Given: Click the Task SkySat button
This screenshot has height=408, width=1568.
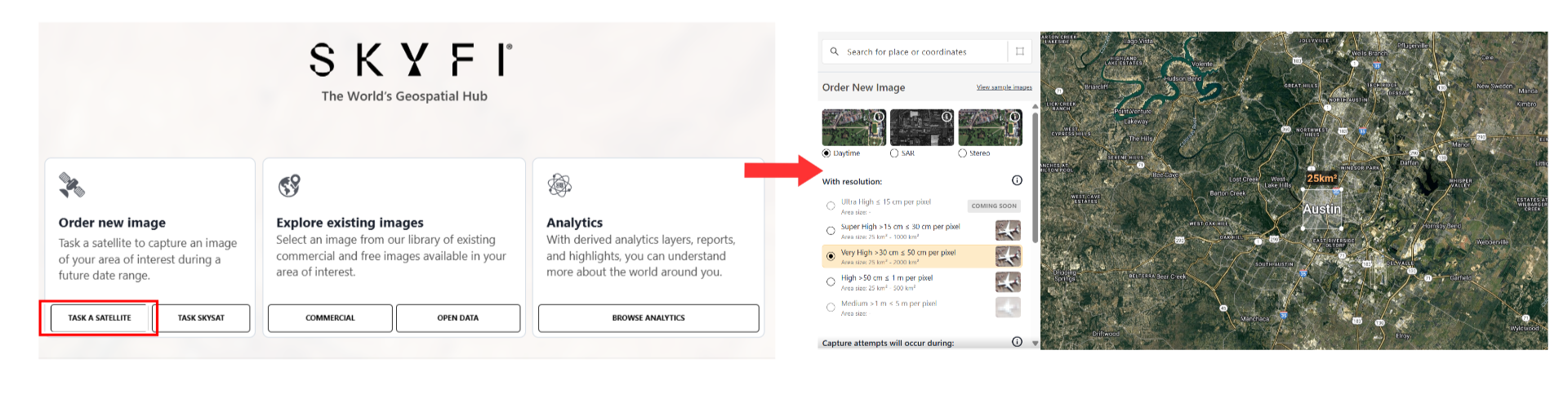Looking at the screenshot, I should [x=201, y=318].
